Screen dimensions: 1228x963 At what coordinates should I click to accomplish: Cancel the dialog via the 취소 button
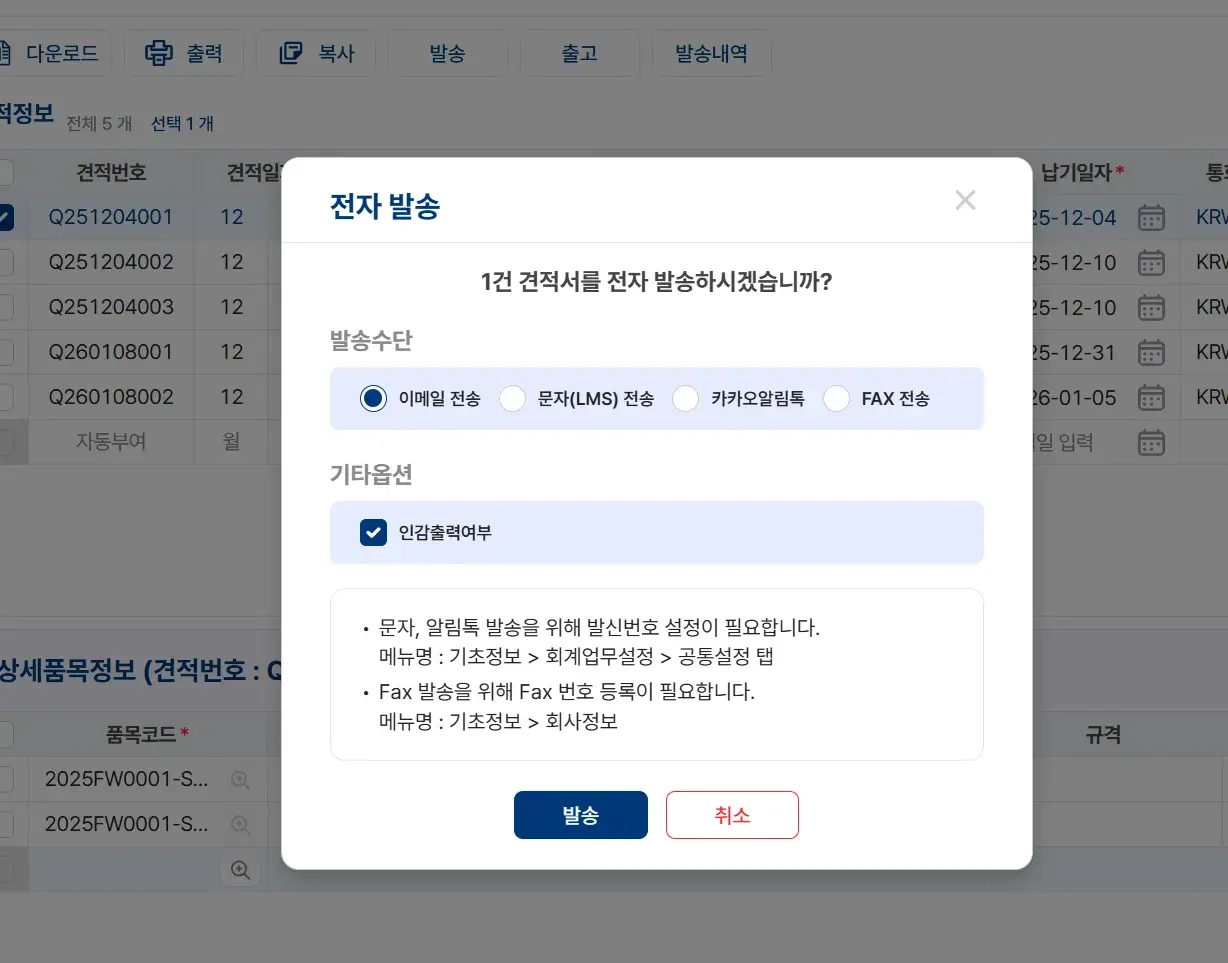[732, 814]
